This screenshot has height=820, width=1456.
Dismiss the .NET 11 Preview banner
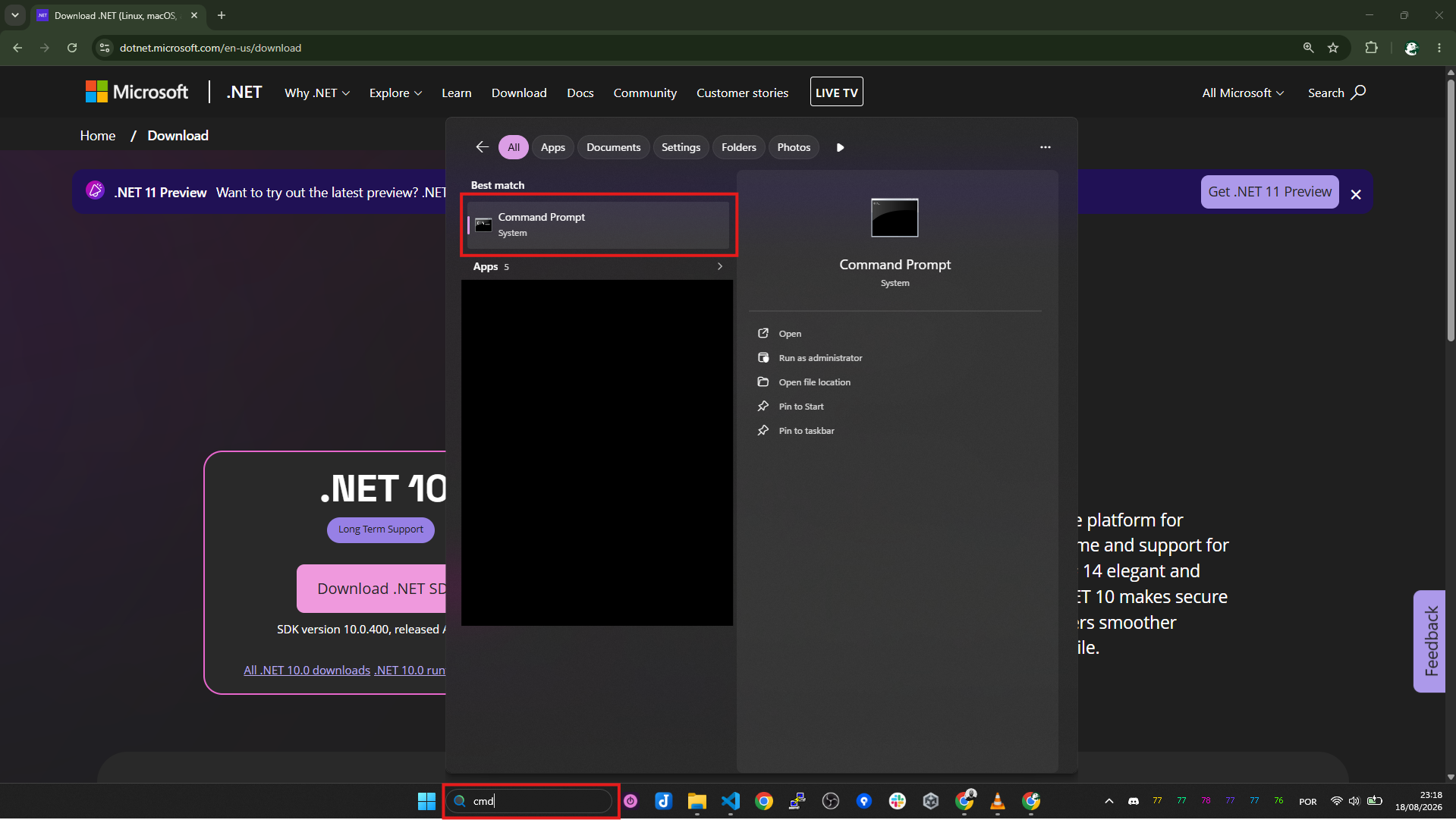[1356, 194]
